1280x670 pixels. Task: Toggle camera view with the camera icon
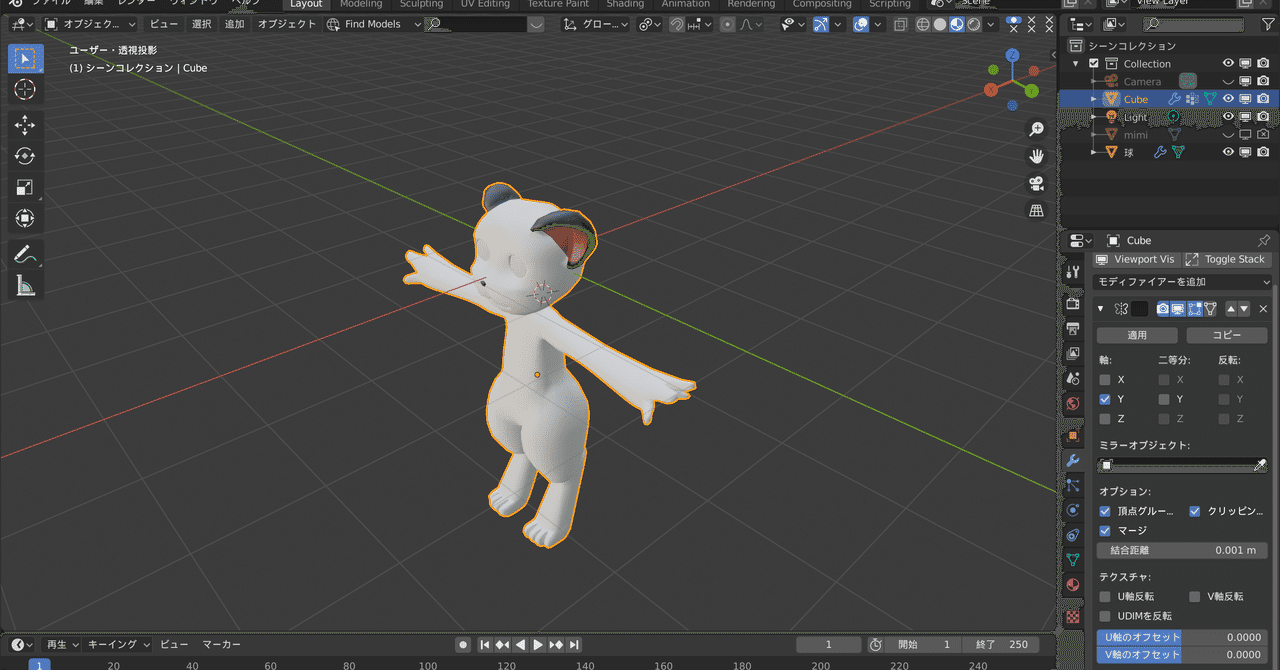1037,183
